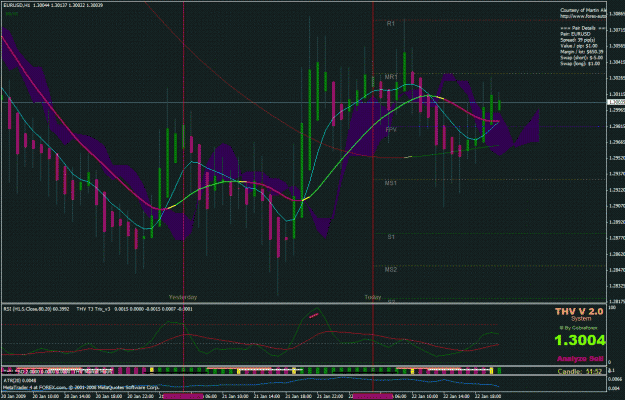The width and height of the screenshot is (625, 400).
Task: Click the FPV pivot label
Action: 391,130
